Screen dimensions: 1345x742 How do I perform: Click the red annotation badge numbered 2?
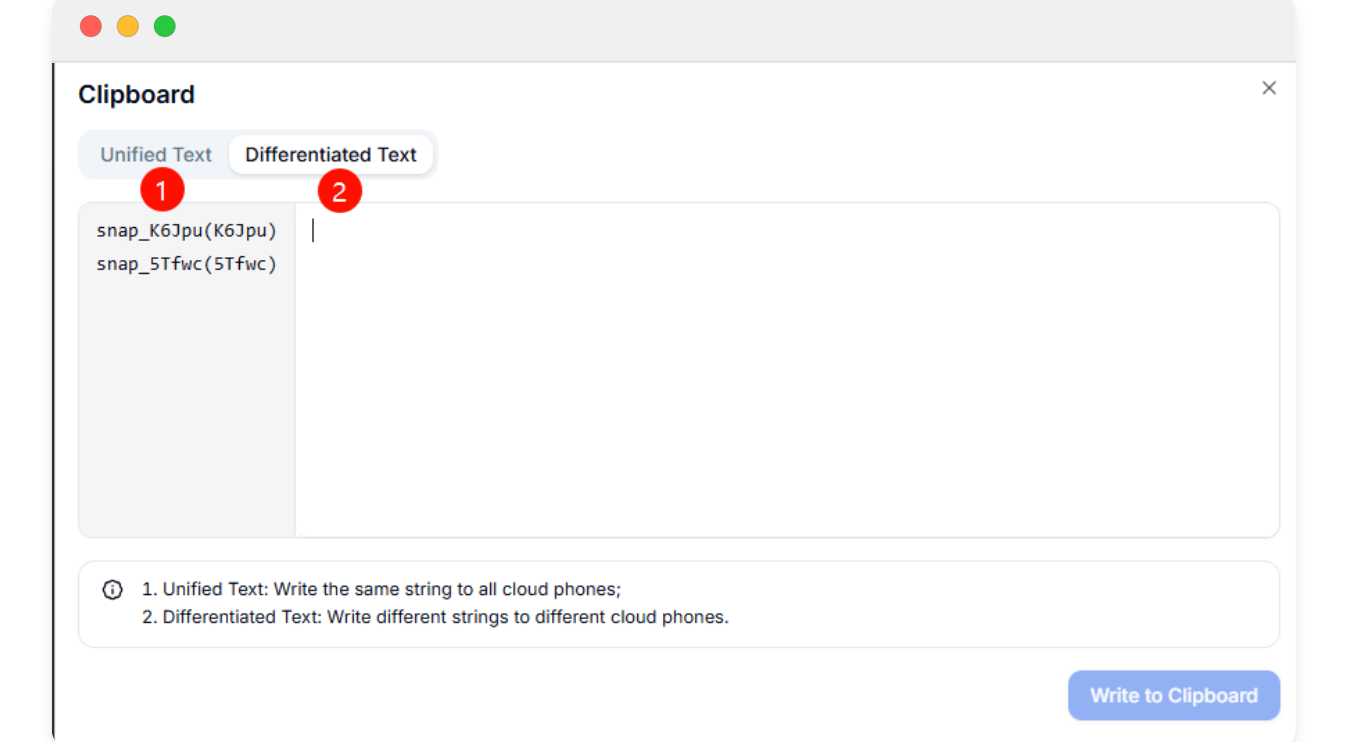tap(339, 191)
